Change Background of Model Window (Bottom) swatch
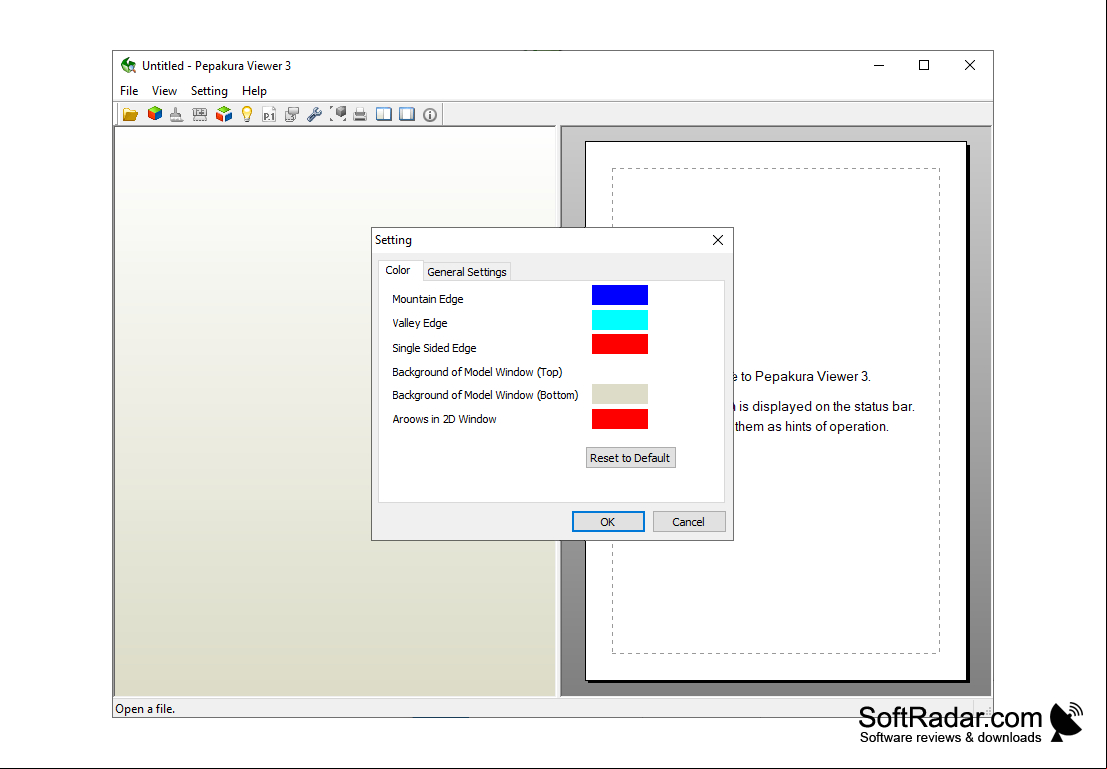The height and width of the screenshot is (769, 1107). click(620, 394)
